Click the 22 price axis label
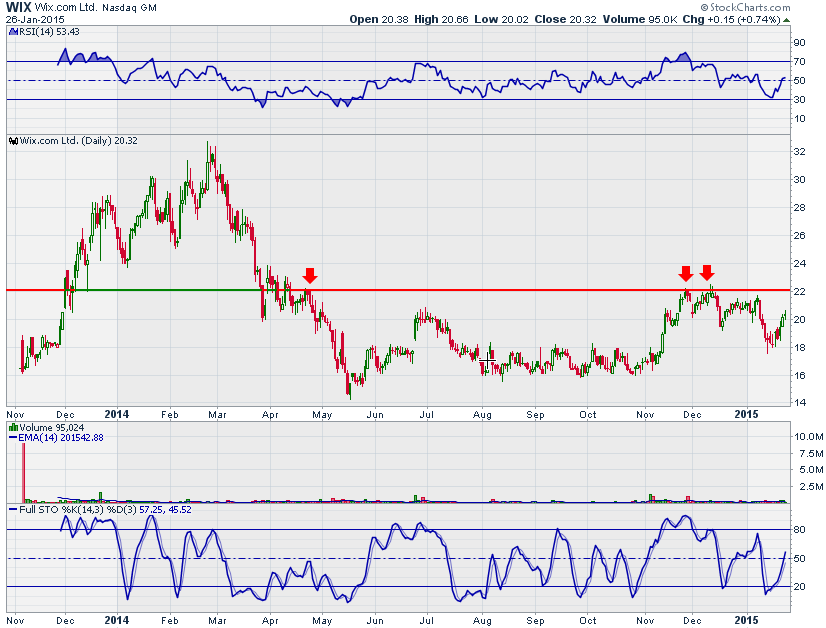Screen dimensions: 826x628 [800, 292]
